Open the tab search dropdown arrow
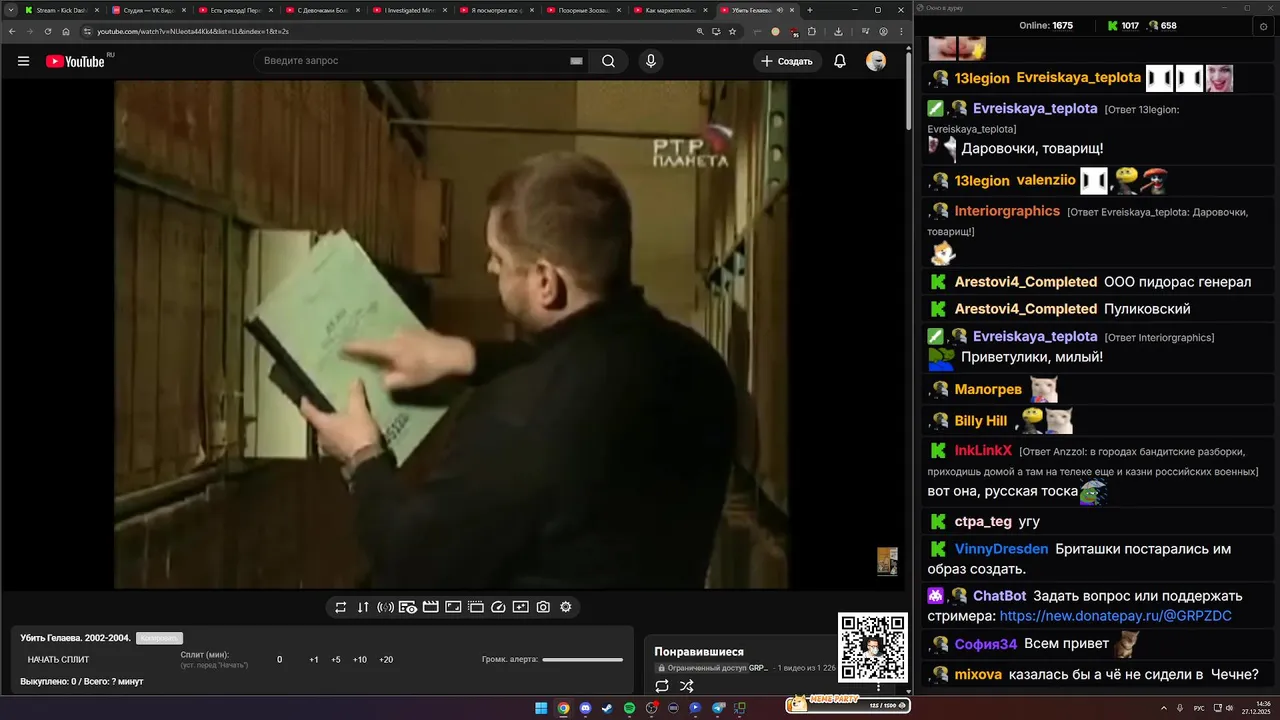The height and width of the screenshot is (720, 1280). 10,10
